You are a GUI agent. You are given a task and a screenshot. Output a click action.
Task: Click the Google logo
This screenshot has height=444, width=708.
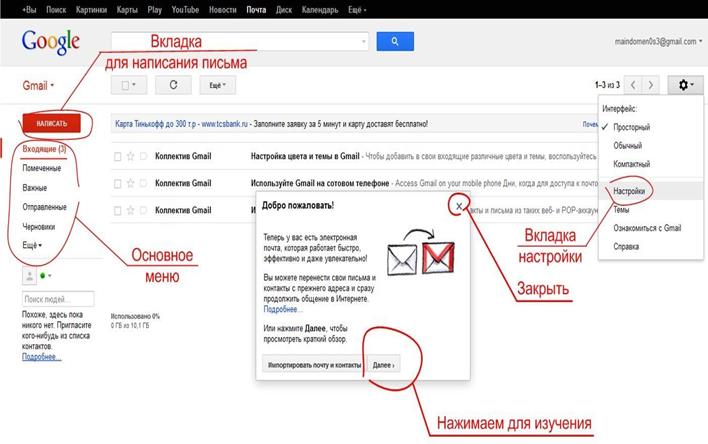(51, 42)
